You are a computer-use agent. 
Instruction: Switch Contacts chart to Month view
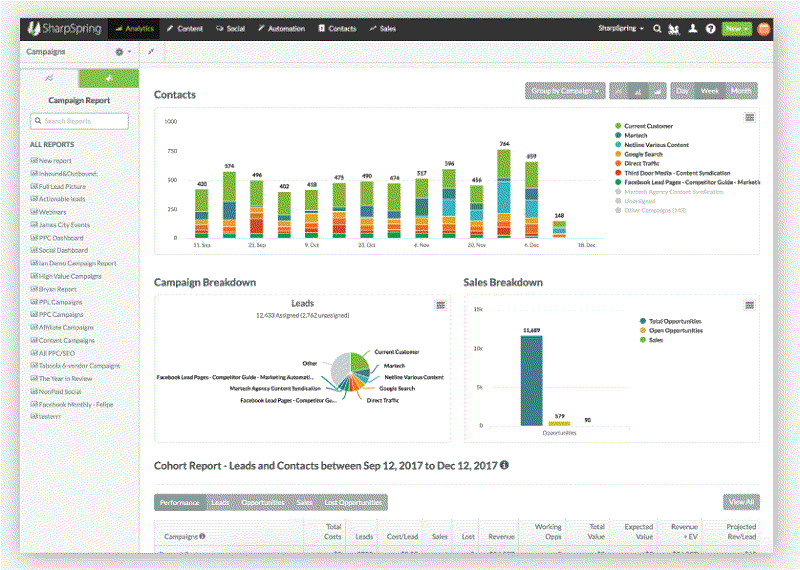(x=741, y=91)
